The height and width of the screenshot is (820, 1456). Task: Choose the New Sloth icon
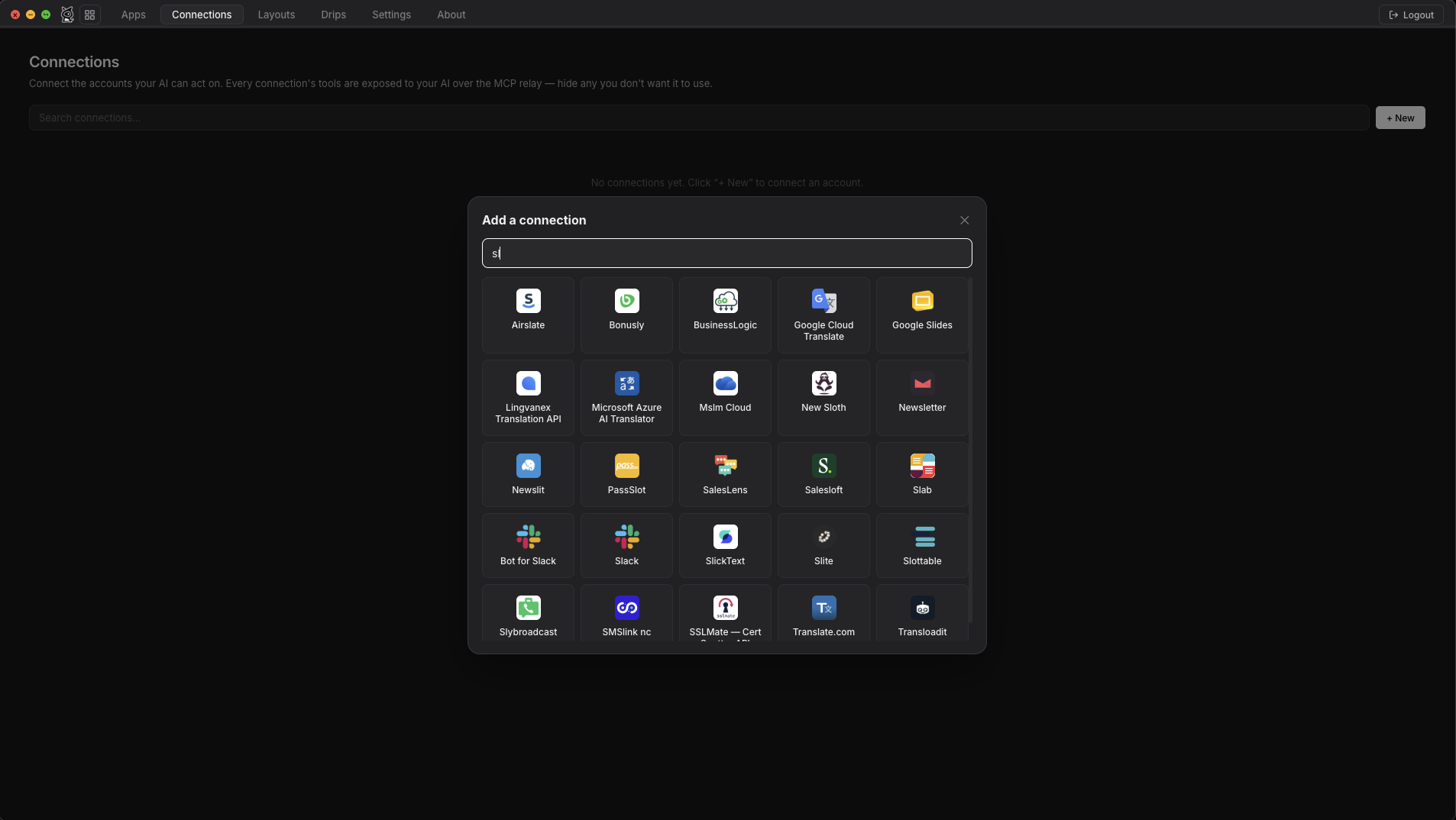click(x=823, y=383)
